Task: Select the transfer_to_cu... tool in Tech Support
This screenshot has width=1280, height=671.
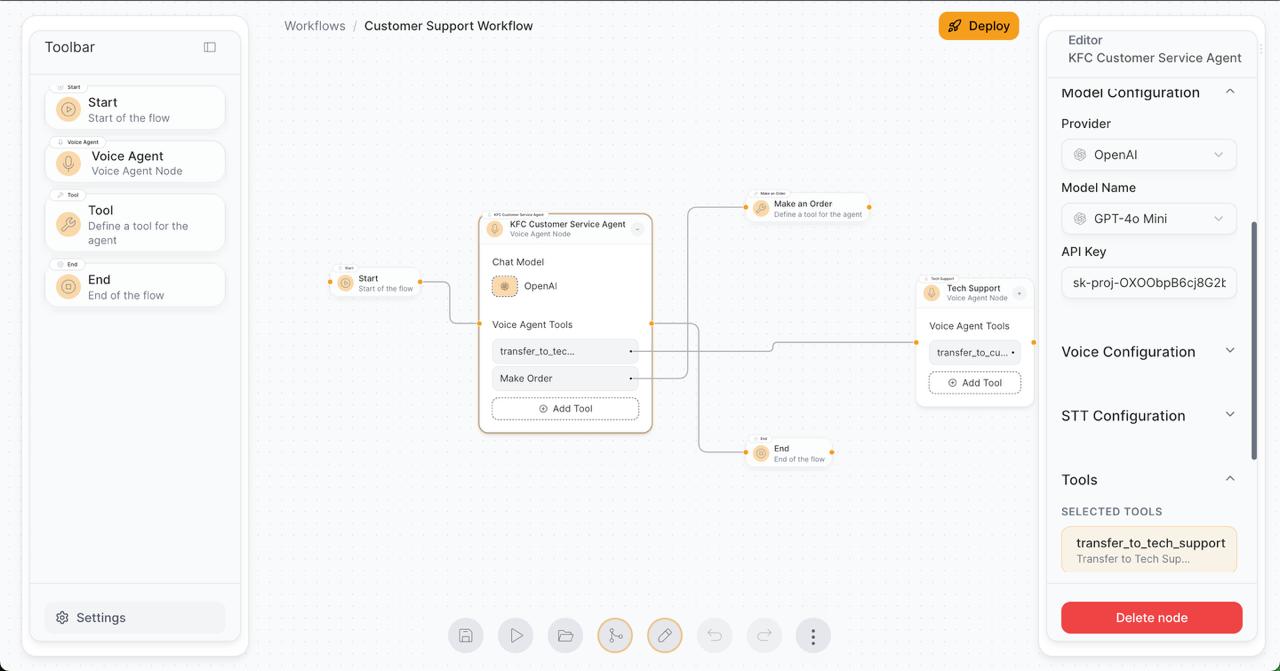Action: pos(975,352)
